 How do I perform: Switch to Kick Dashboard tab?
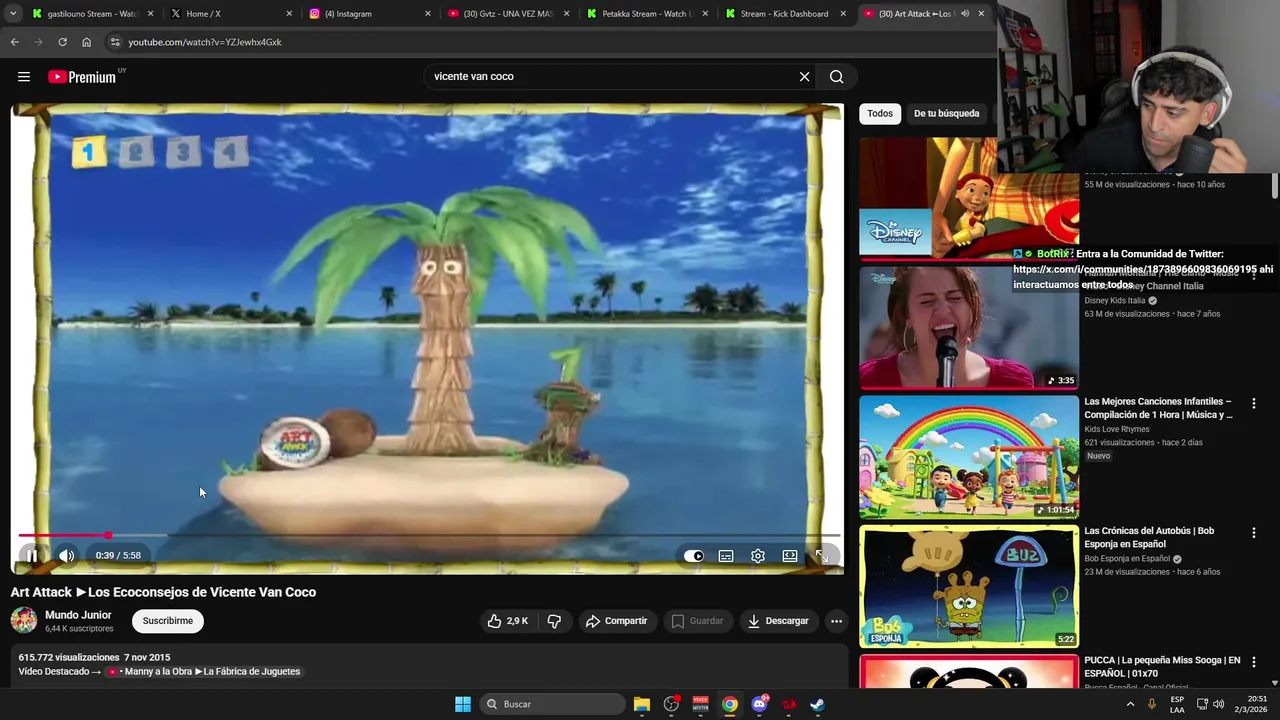[x=783, y=14]
